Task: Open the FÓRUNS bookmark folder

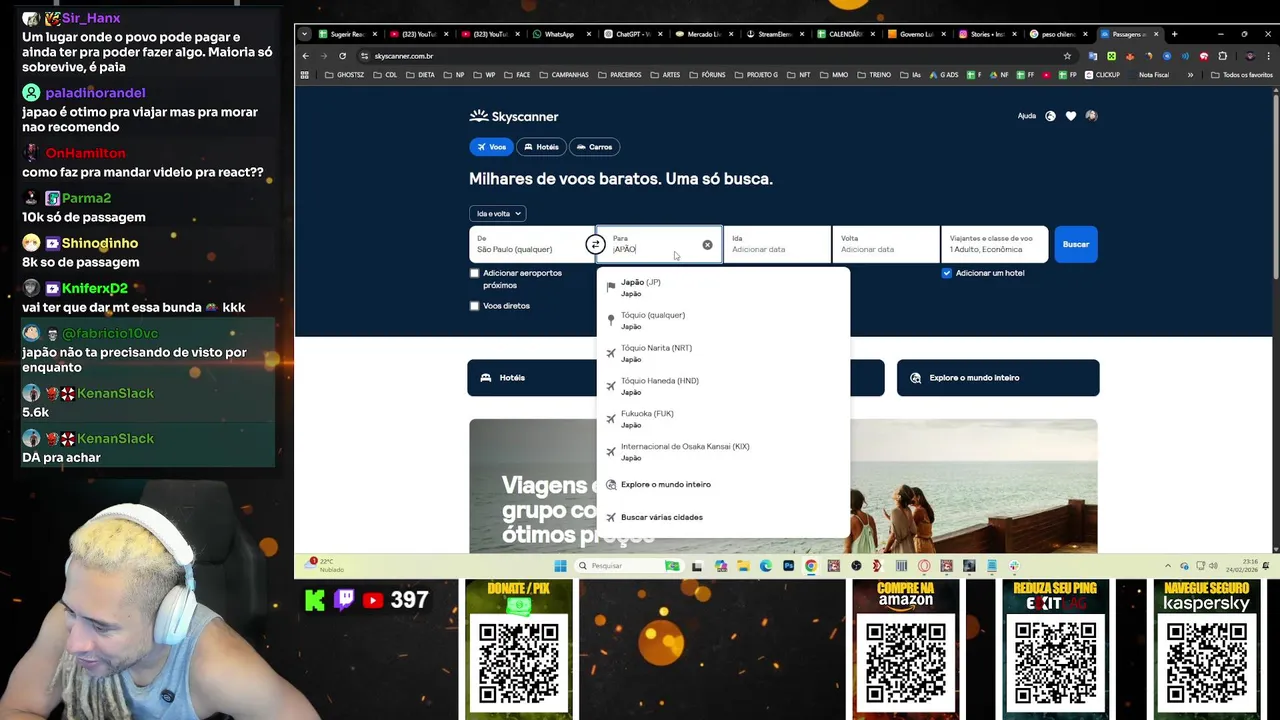Action: (x=707, y=75)
